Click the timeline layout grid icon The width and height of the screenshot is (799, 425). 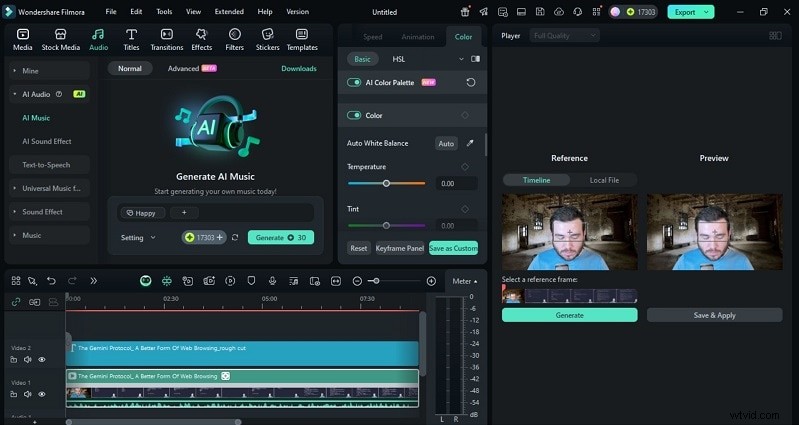tap(16, 281)
